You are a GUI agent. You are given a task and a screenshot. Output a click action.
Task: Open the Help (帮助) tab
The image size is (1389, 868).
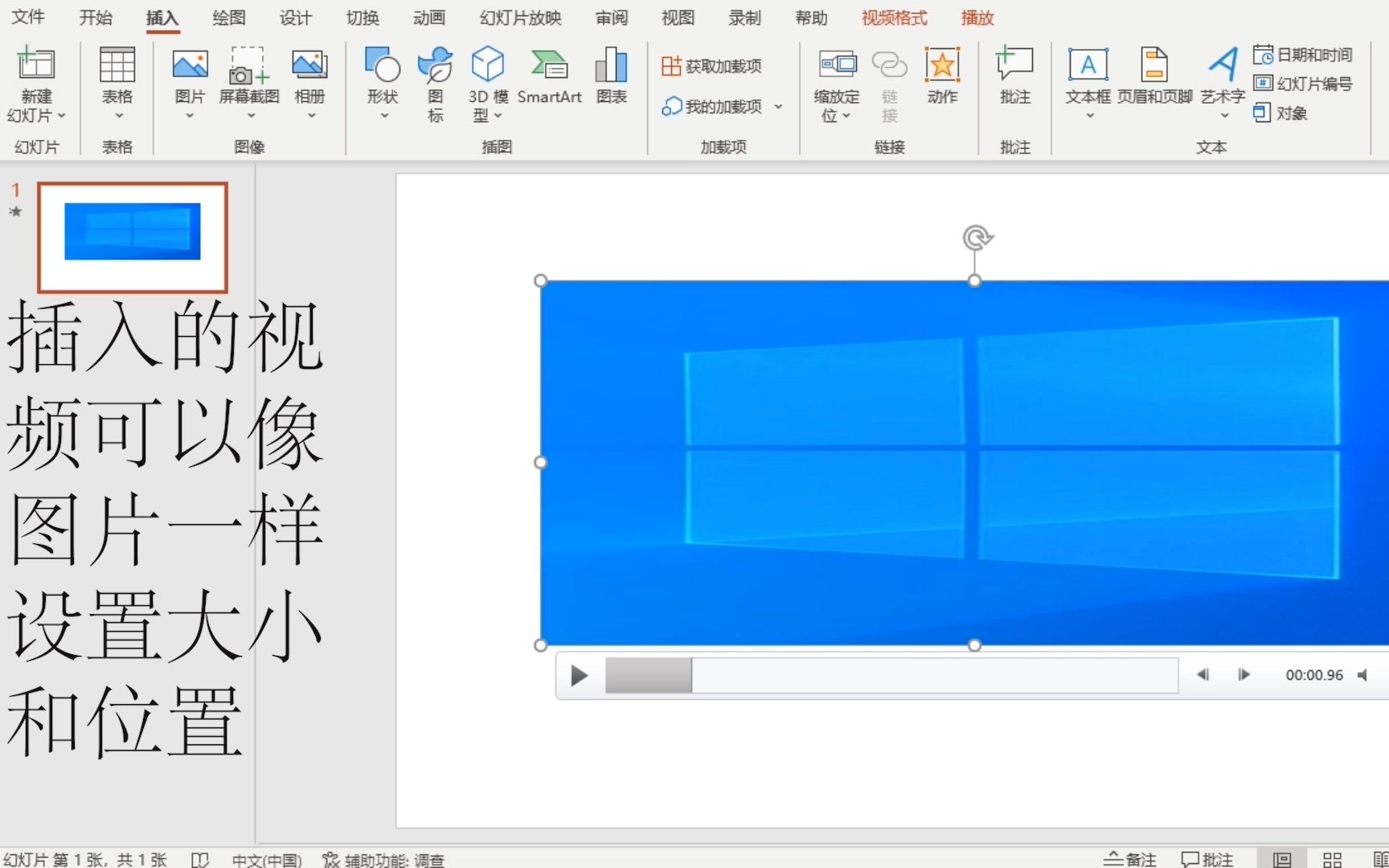pyautogui.click(x=811, y=17)
